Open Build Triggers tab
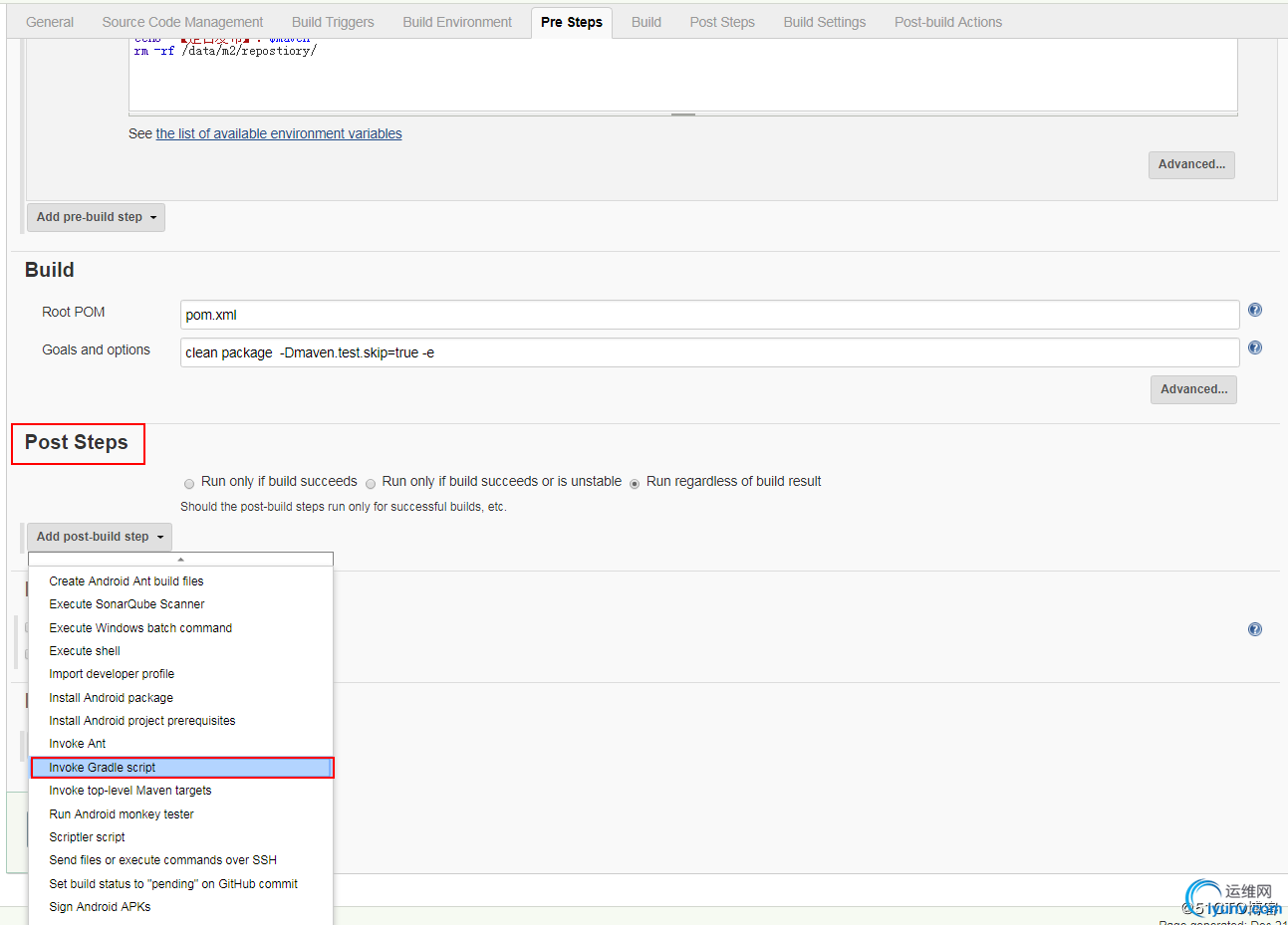1288x925 pixels. 333,22
